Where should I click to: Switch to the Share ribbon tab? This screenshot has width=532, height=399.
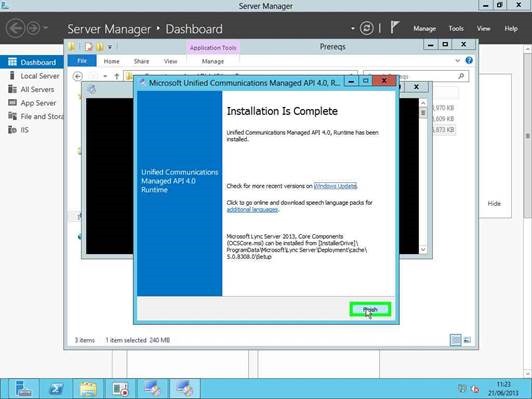pyautogui.click(x=141, y=61)
